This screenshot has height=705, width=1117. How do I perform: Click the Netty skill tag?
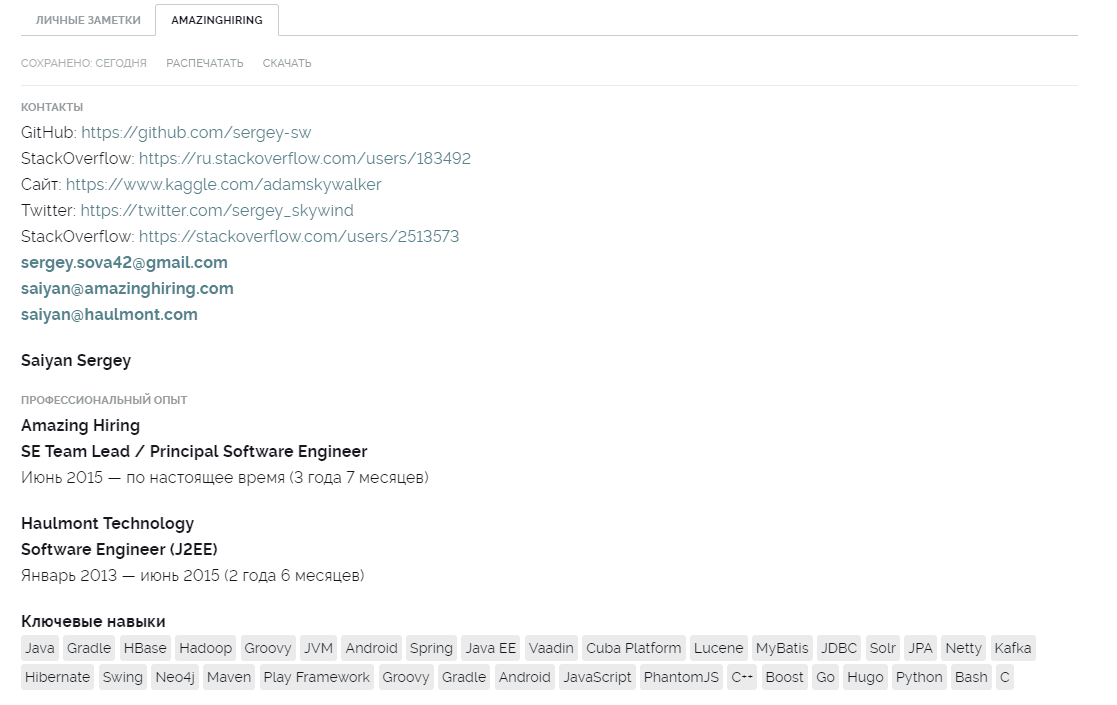(x=963, y=648)
